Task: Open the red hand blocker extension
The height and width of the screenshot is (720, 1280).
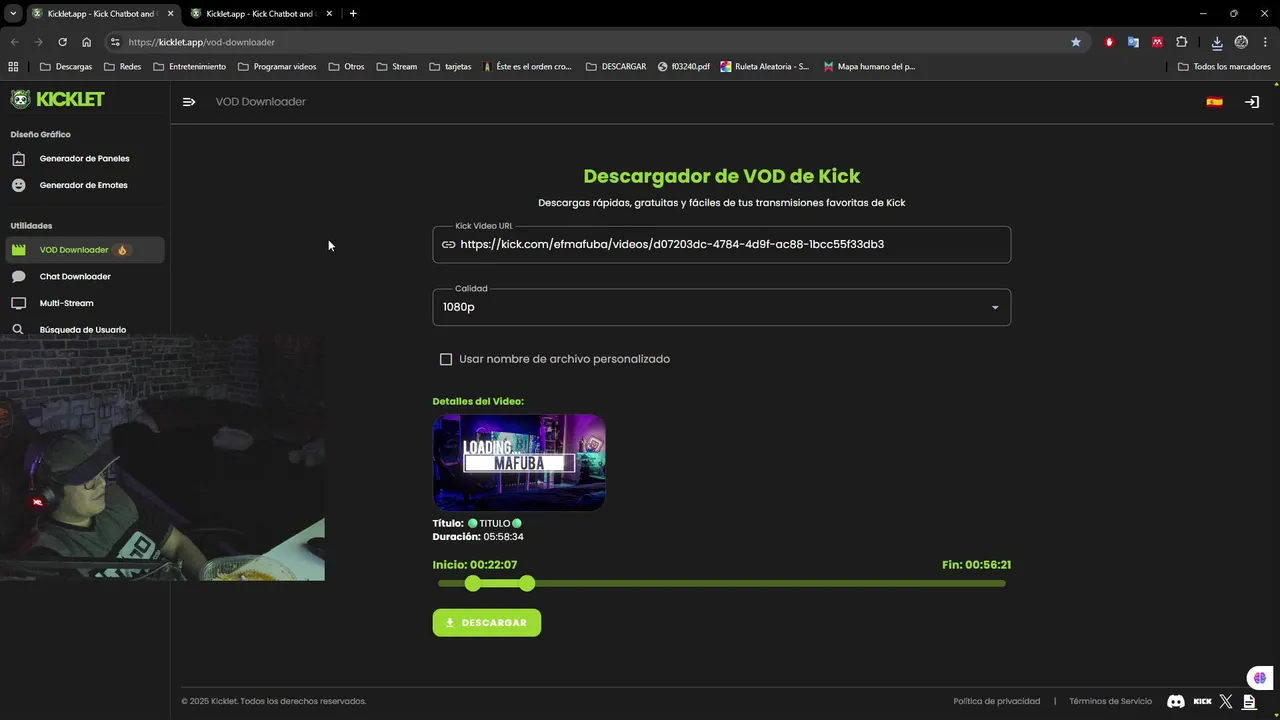Action: tap(1109, 42)
